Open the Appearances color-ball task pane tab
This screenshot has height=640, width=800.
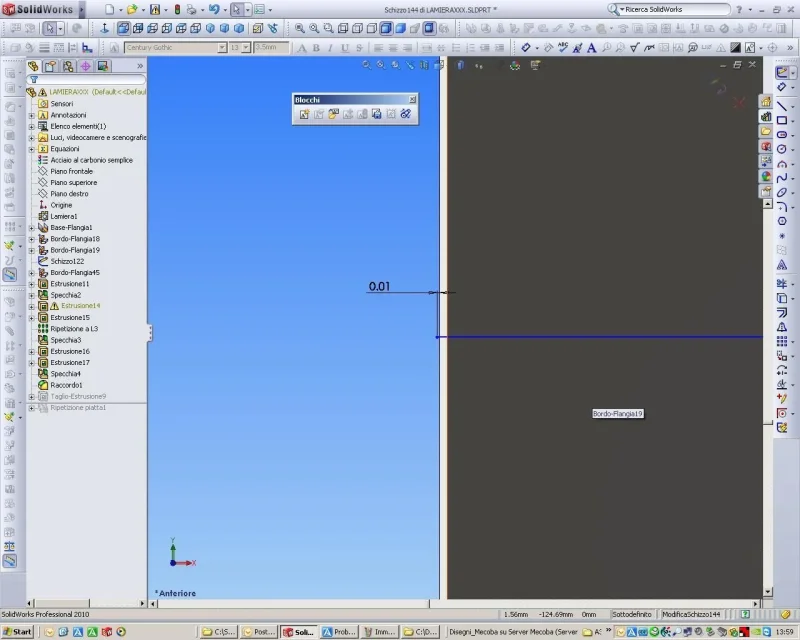(766, 177)
